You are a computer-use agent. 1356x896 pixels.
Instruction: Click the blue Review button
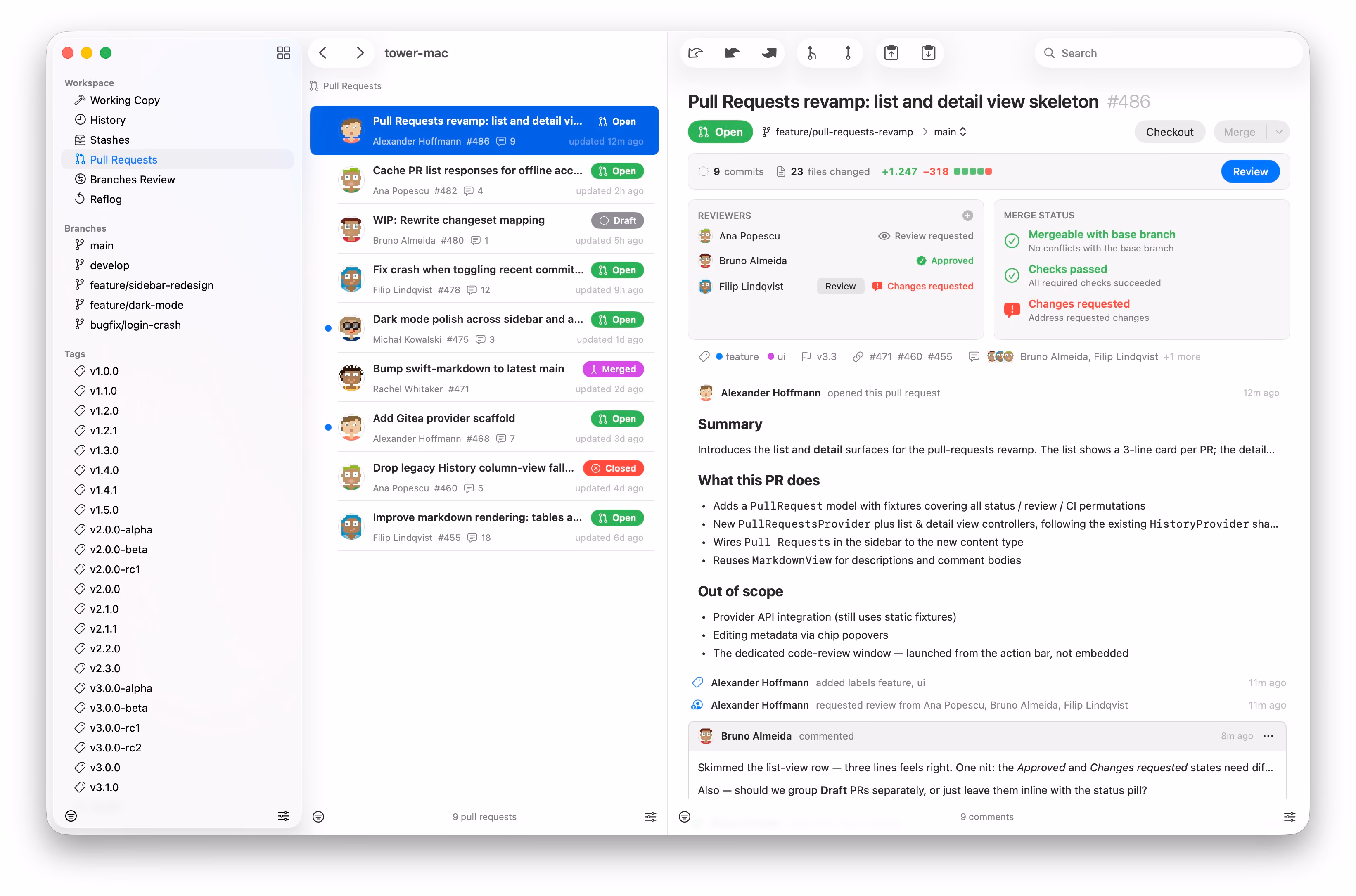tap(1250, 171)
